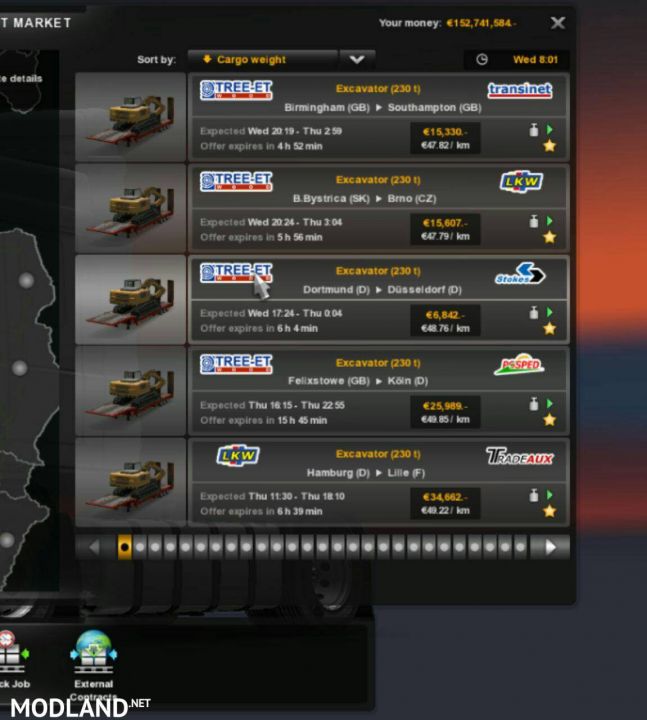Viewport: 647px width, 720px height.
Task: Jump to the third page dot
Action: pos(155,547)
